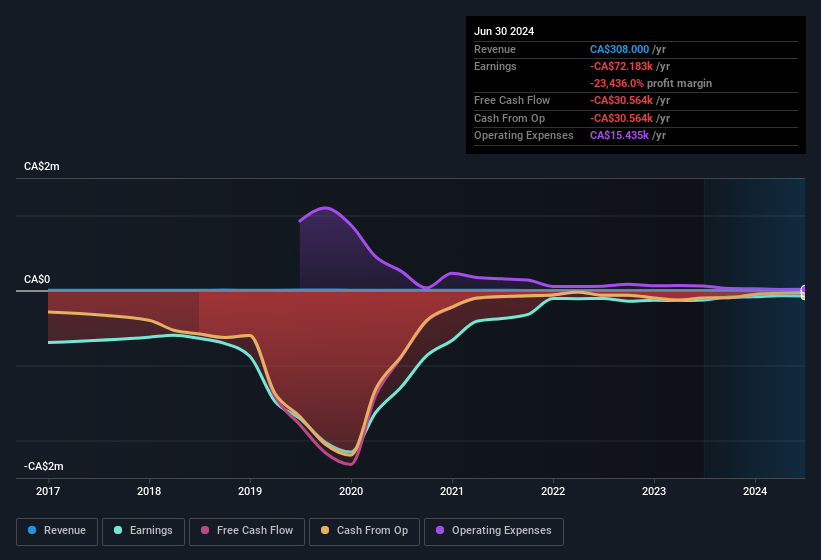Click the Free Cash Flow -CA$30.564k value

point(622,100)
